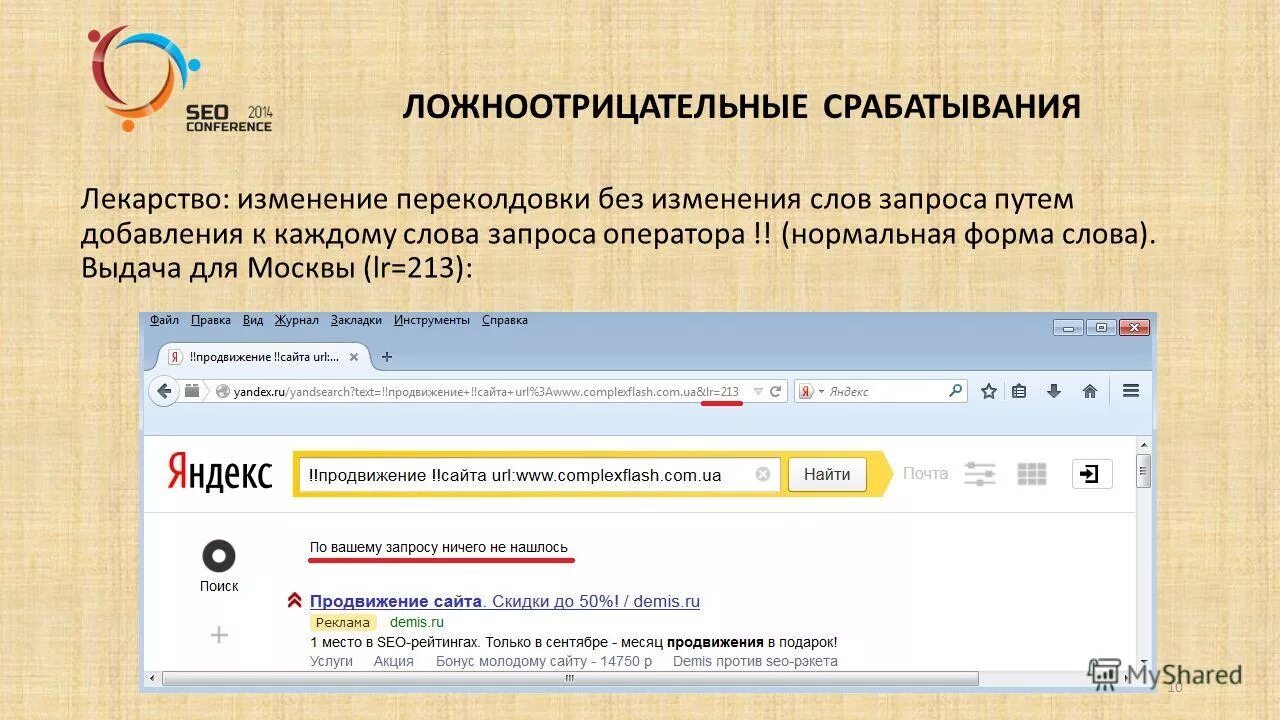Clear the Yandex query with the X icon

coord(762,475)
